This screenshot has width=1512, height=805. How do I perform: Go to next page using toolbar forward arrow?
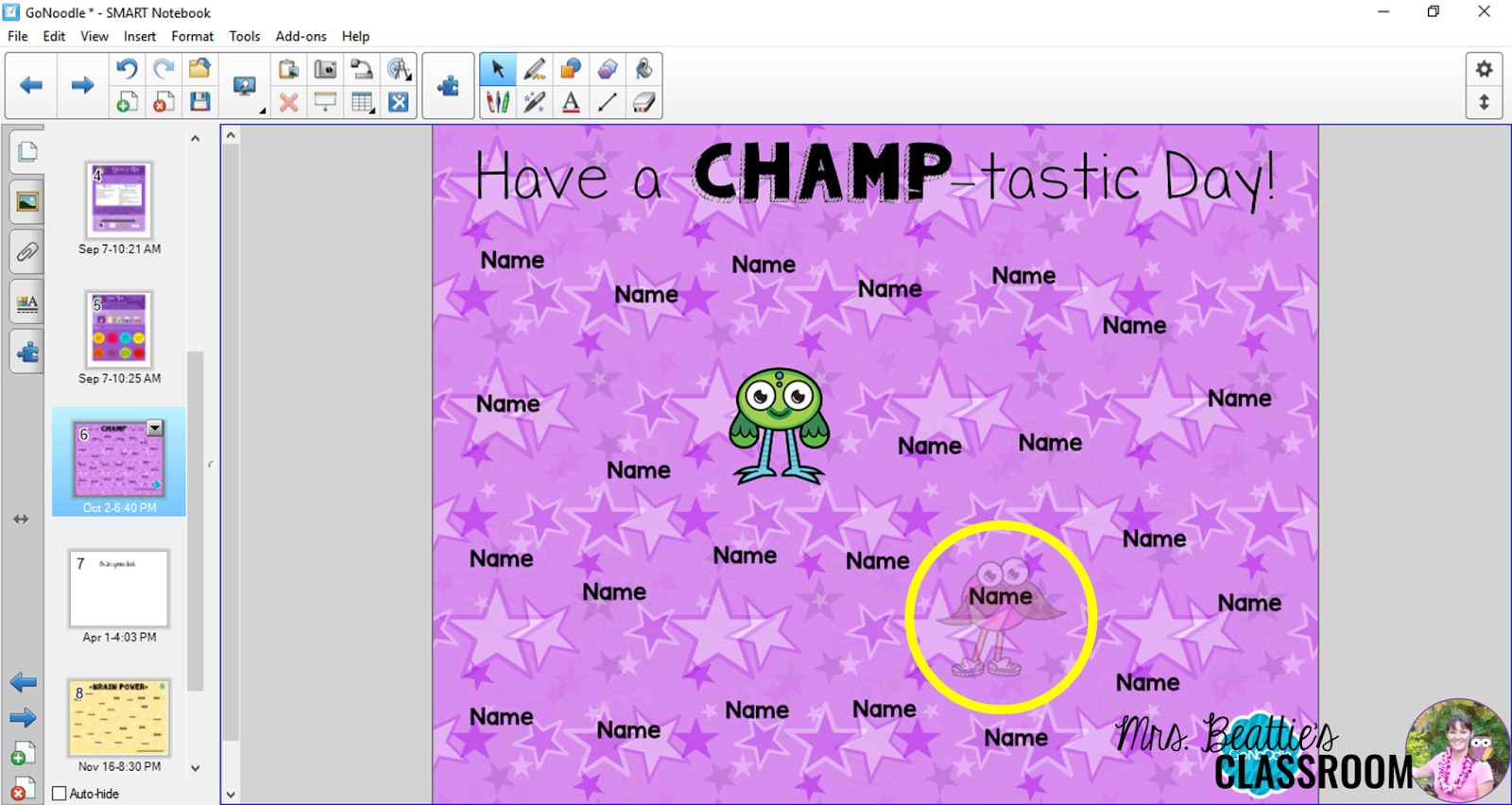[82, 85]
